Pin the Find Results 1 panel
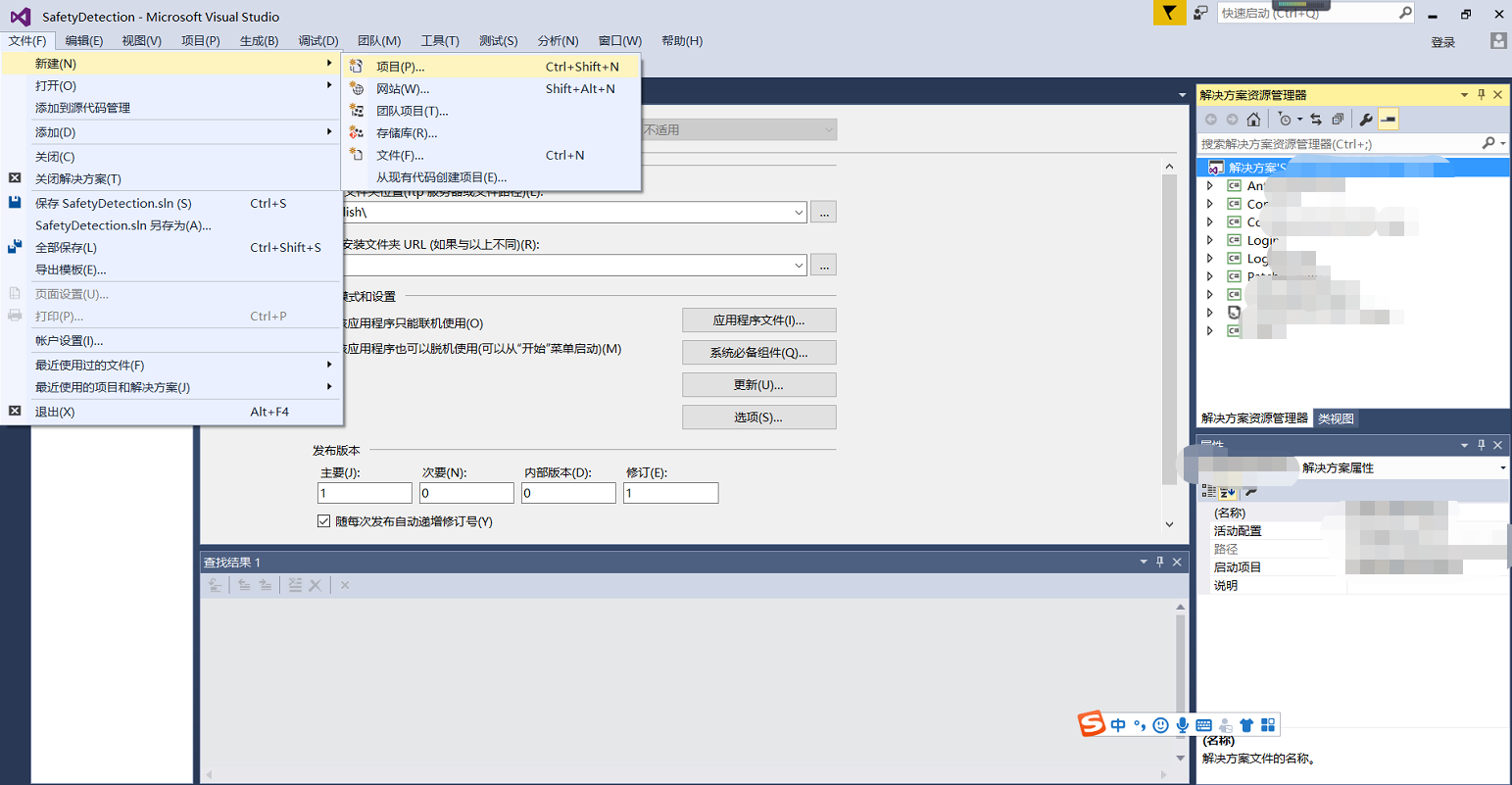 pos(1160,562)
